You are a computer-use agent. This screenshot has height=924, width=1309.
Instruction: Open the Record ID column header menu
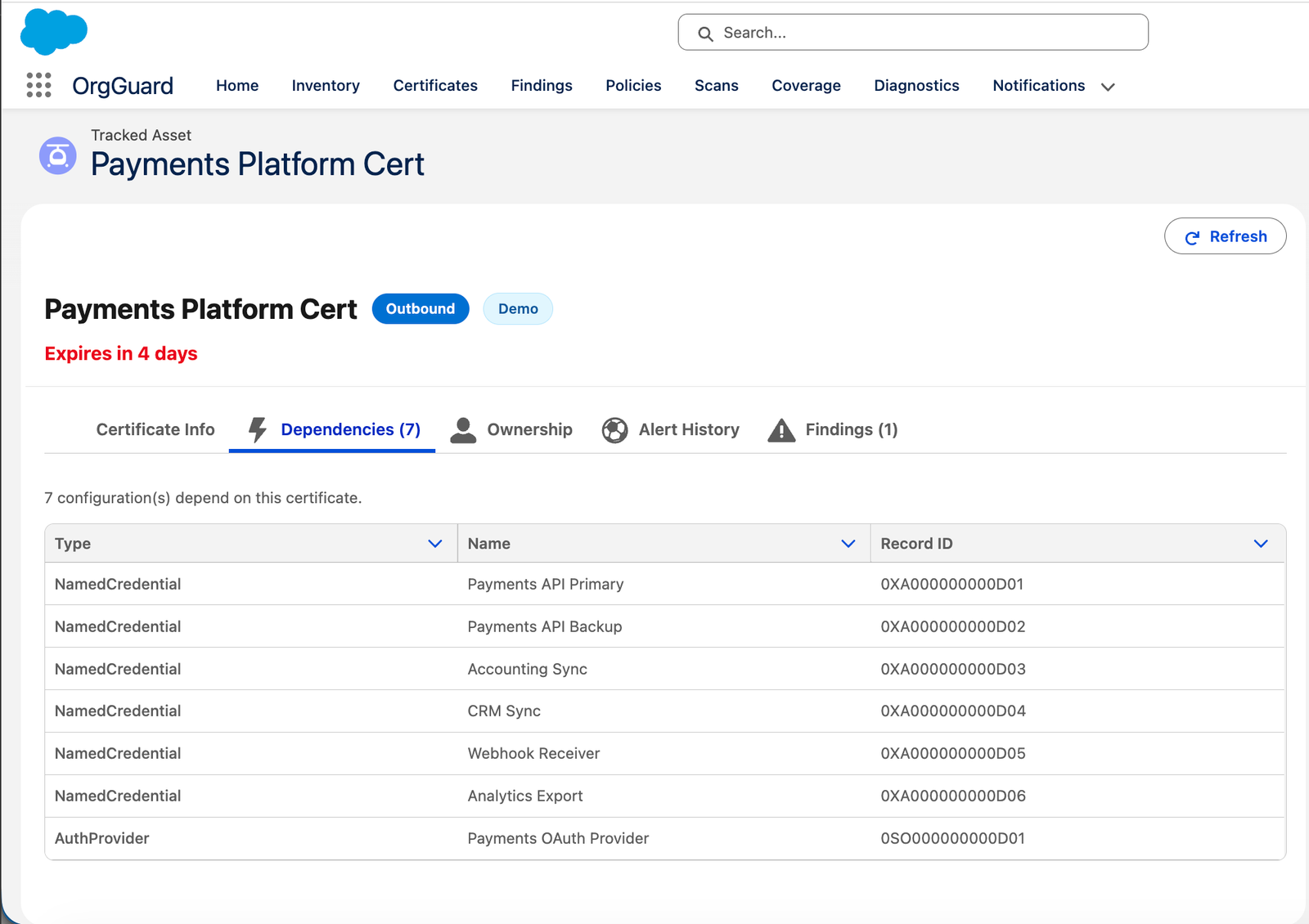coord(1261,544)
